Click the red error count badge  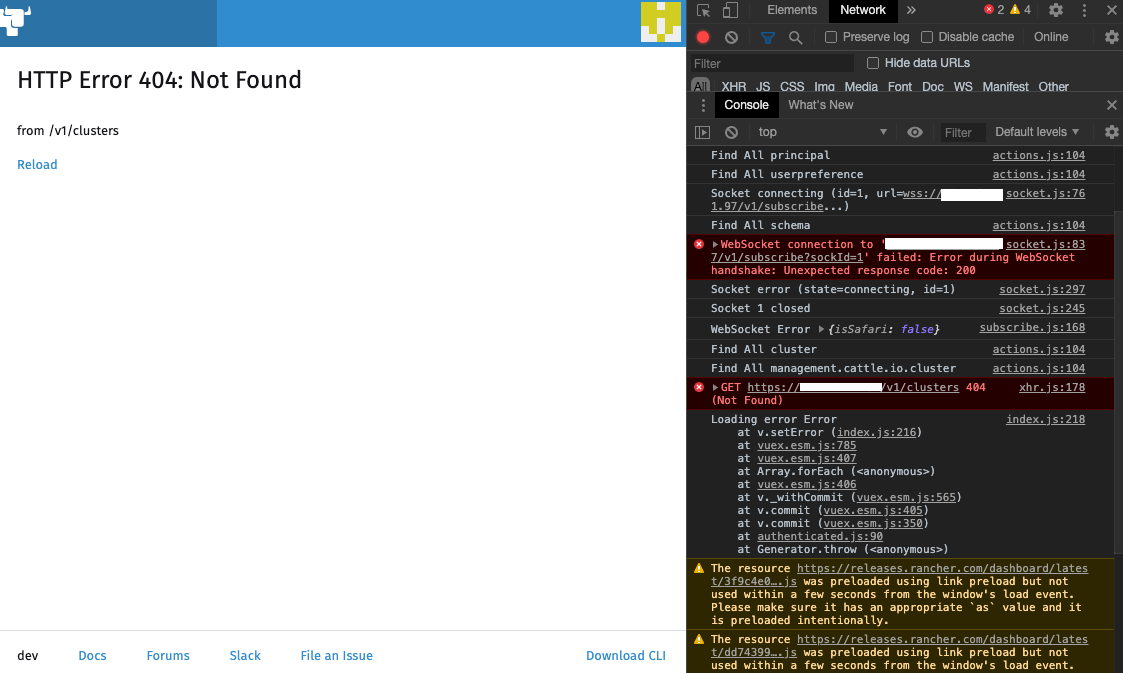point(994,9)
